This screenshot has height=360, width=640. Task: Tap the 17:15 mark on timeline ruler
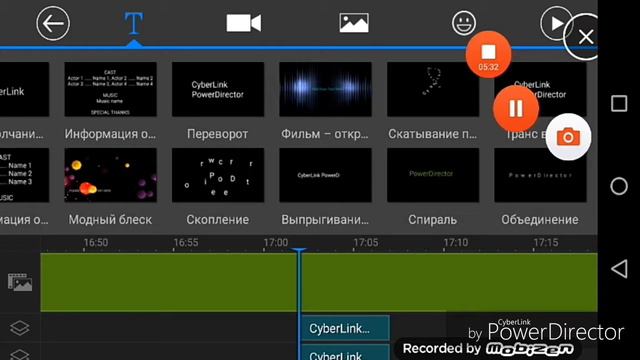pyautogui.click(x=545, y=242)
